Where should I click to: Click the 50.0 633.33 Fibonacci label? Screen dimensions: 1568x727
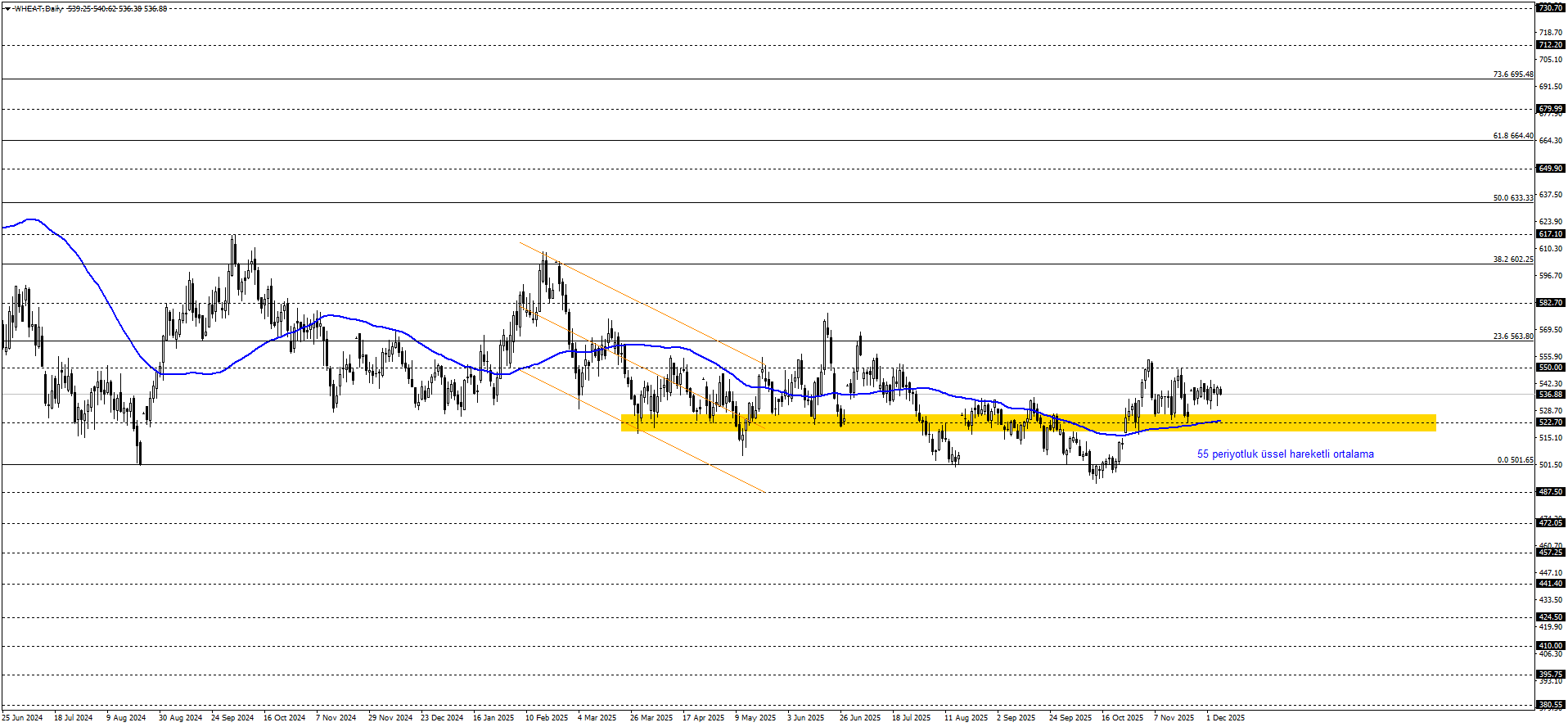tap(1513, 198)
